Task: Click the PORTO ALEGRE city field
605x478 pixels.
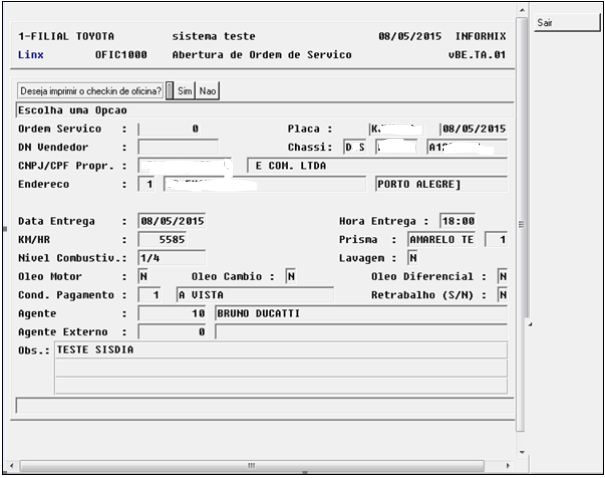Action: pyautogui.click(x=441, y=184)
